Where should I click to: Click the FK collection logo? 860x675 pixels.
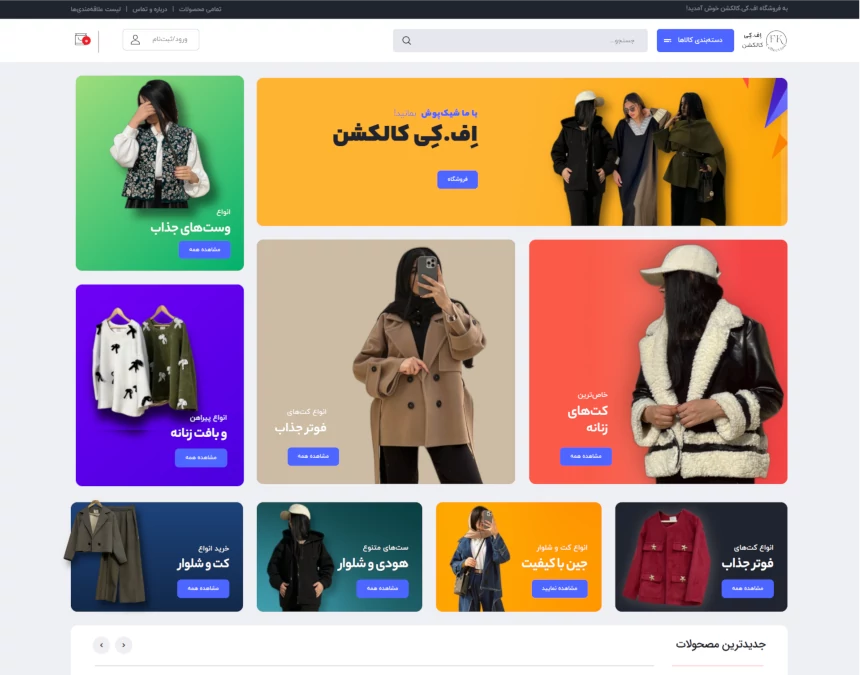click(776, 40)
